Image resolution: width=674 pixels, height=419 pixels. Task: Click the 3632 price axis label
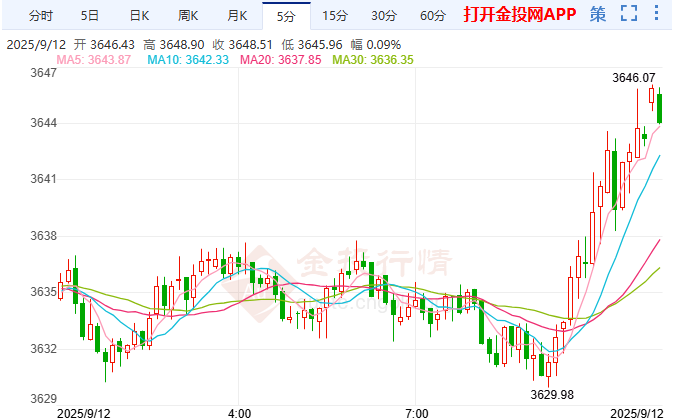43,349
